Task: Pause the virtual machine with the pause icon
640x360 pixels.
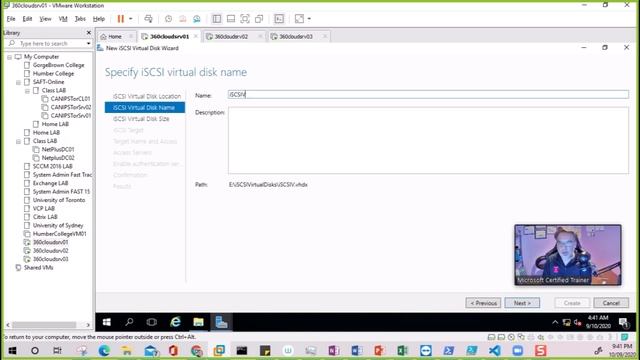Action: (120, 19)
